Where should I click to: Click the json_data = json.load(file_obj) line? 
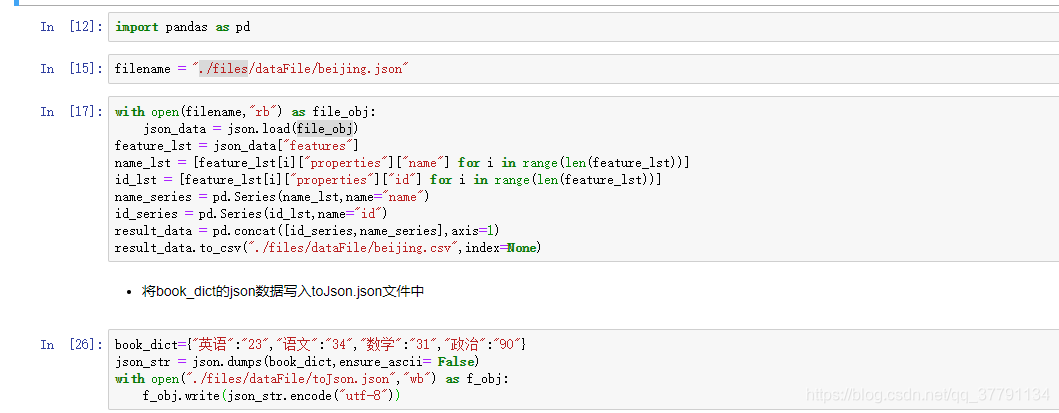pos(251,129)
